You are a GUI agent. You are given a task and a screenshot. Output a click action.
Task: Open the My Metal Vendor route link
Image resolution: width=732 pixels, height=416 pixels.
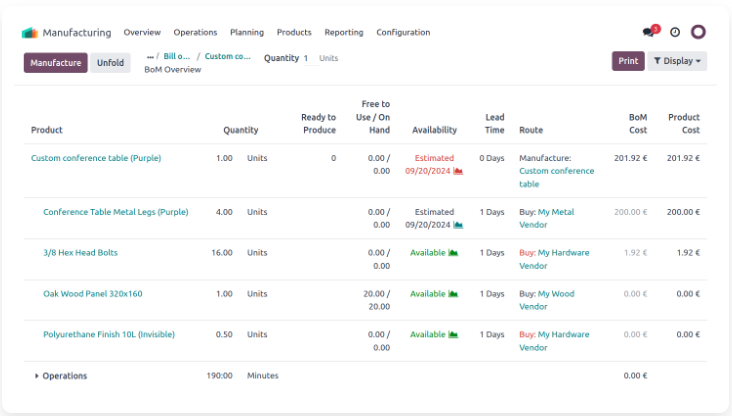point(547,219)
